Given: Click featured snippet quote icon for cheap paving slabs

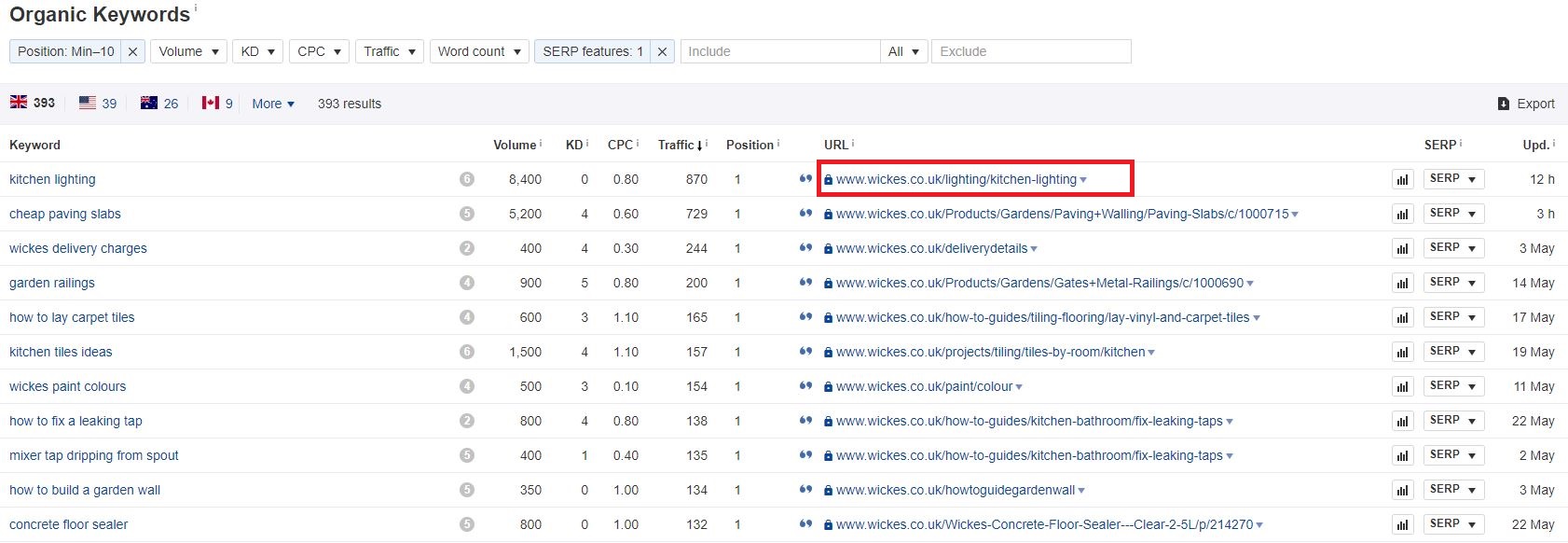Looking at the screenshot, I should pyautogui.click(x=805, y=214).
